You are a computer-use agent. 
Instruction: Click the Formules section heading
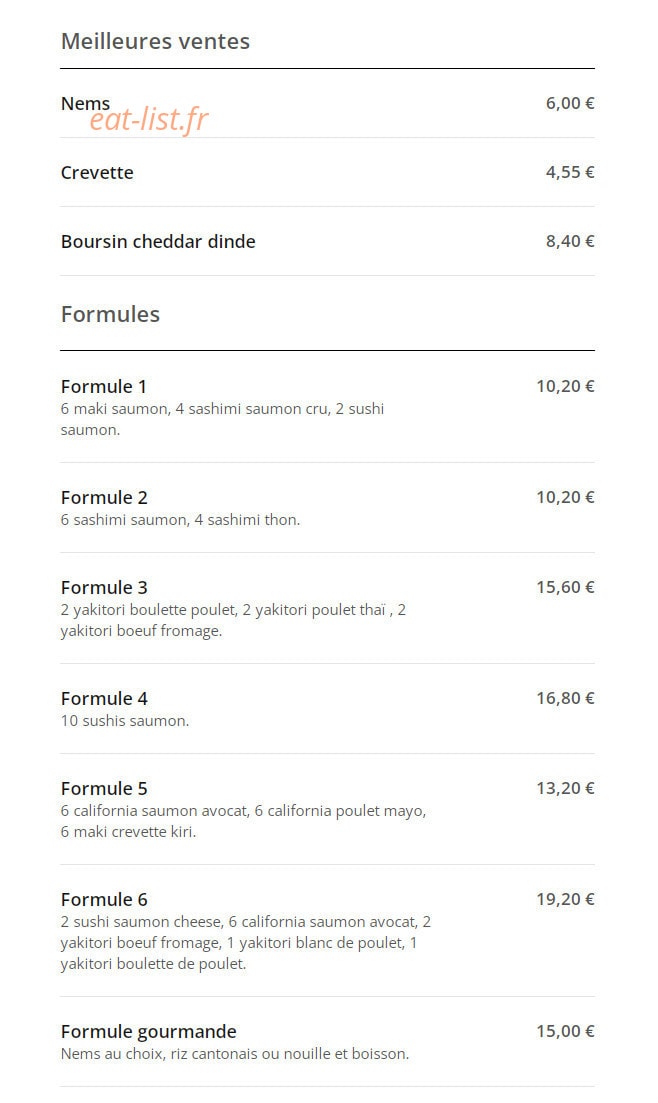click(110, 314)
